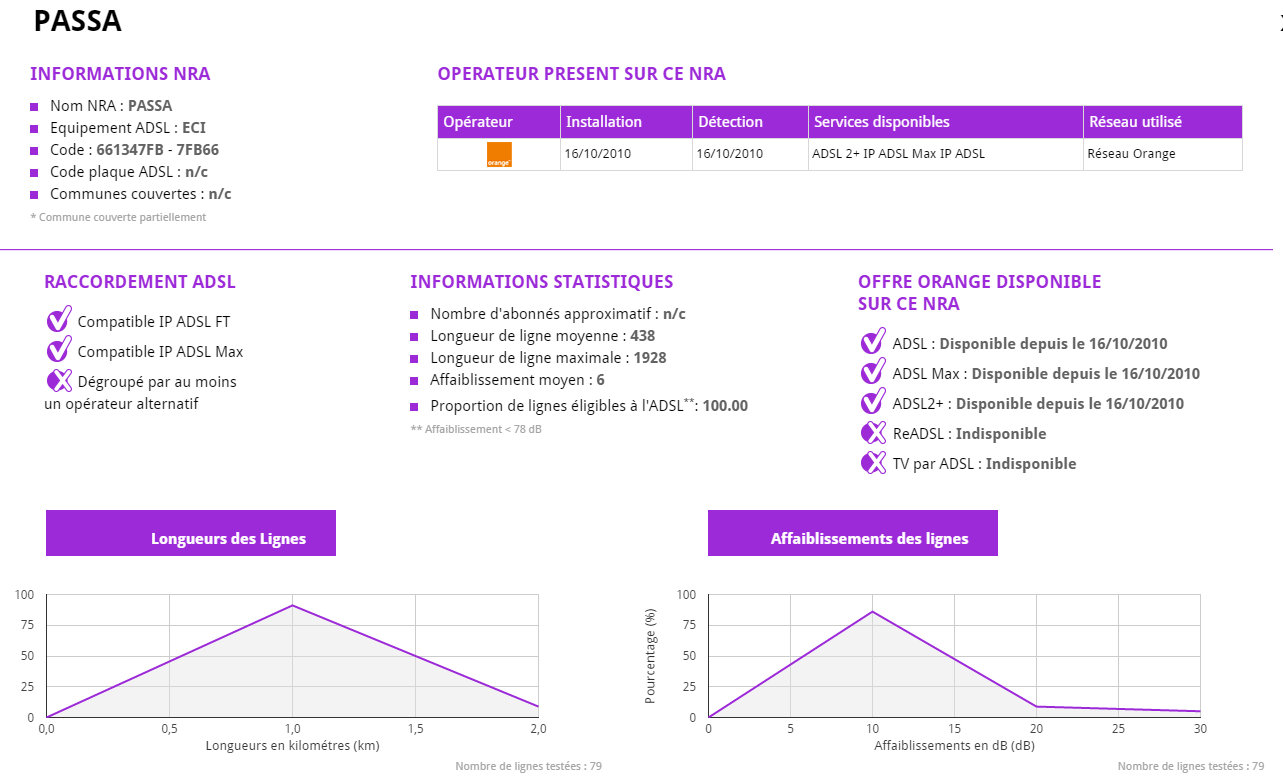
Task: Click checkmark icon beside Compatible IP ADSL FT
Action: (59, 321)
